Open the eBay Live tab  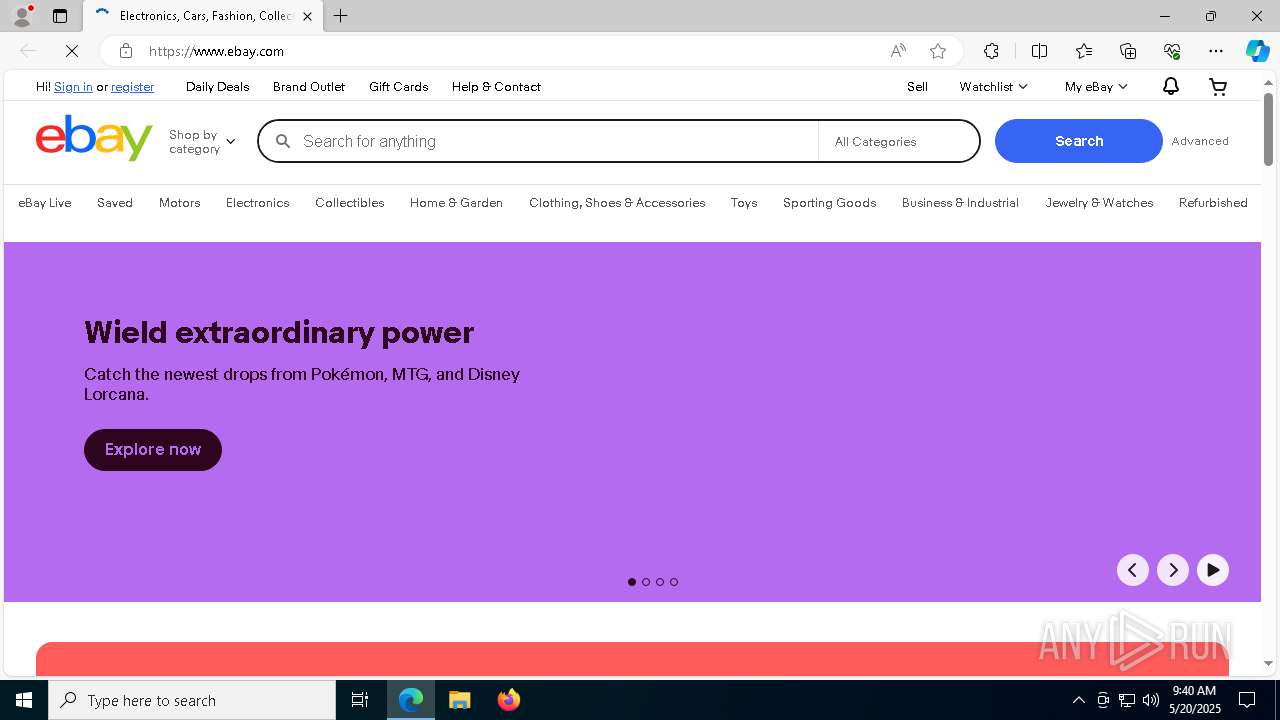point(45,203)
